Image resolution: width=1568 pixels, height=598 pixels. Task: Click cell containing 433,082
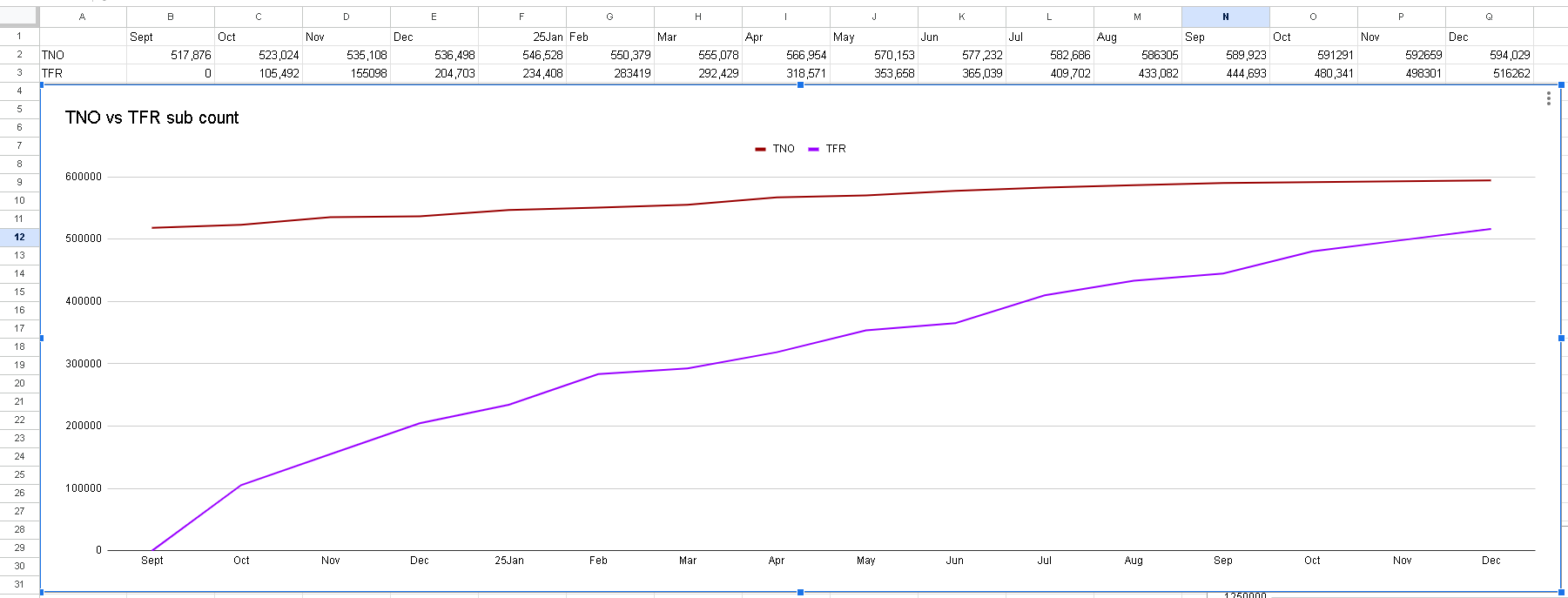click(1138, 73)
